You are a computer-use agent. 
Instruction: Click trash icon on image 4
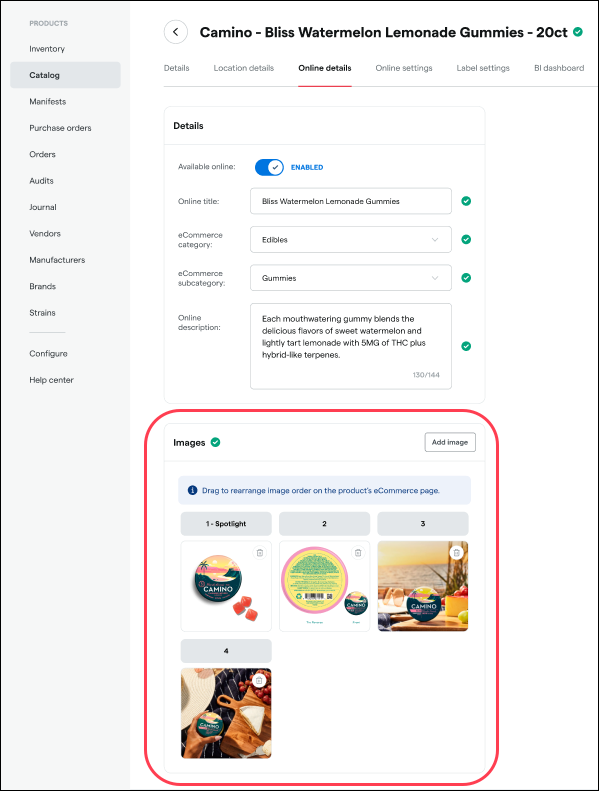click(259, 681)
